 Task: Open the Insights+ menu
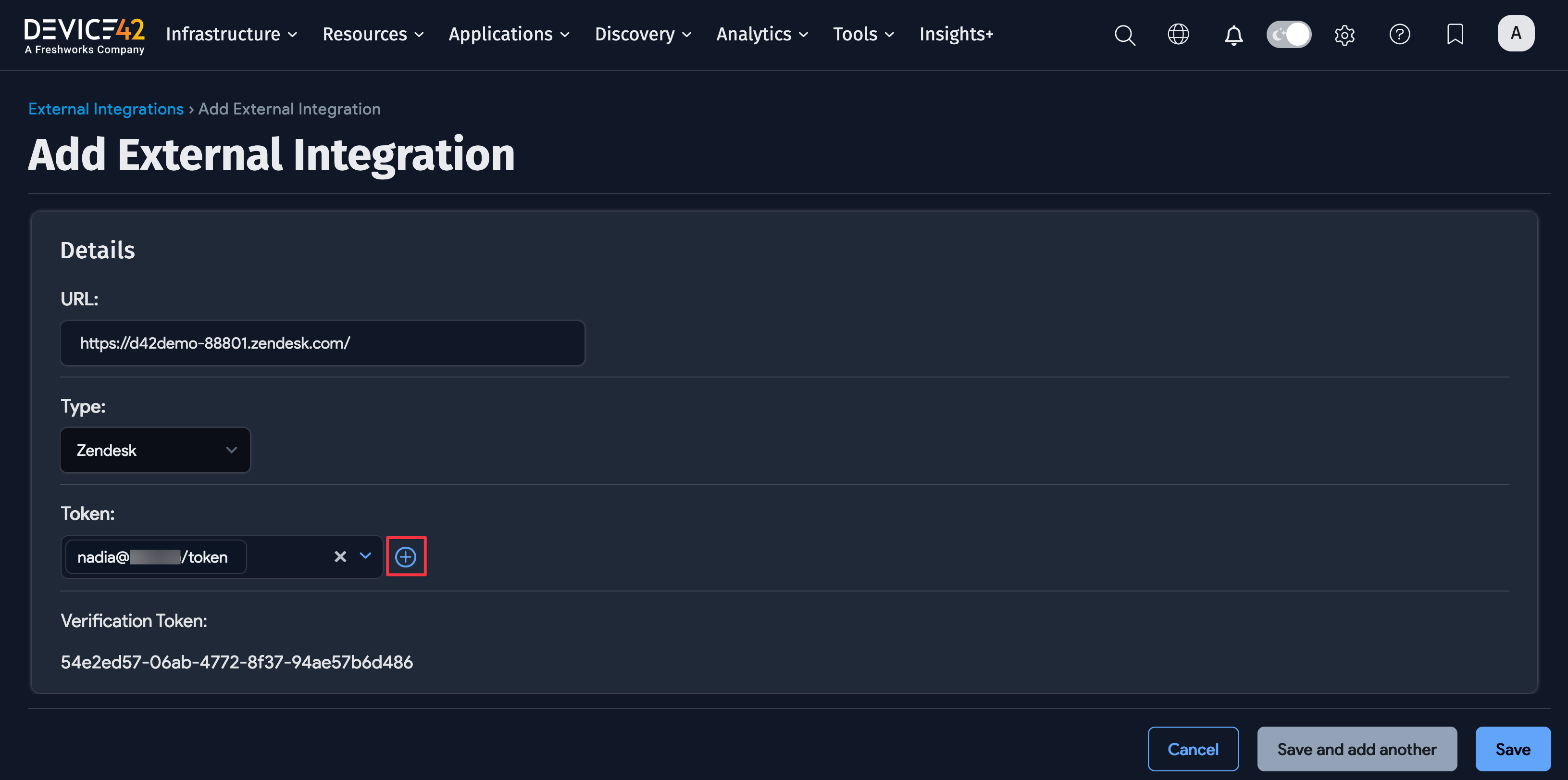point(956,35)
